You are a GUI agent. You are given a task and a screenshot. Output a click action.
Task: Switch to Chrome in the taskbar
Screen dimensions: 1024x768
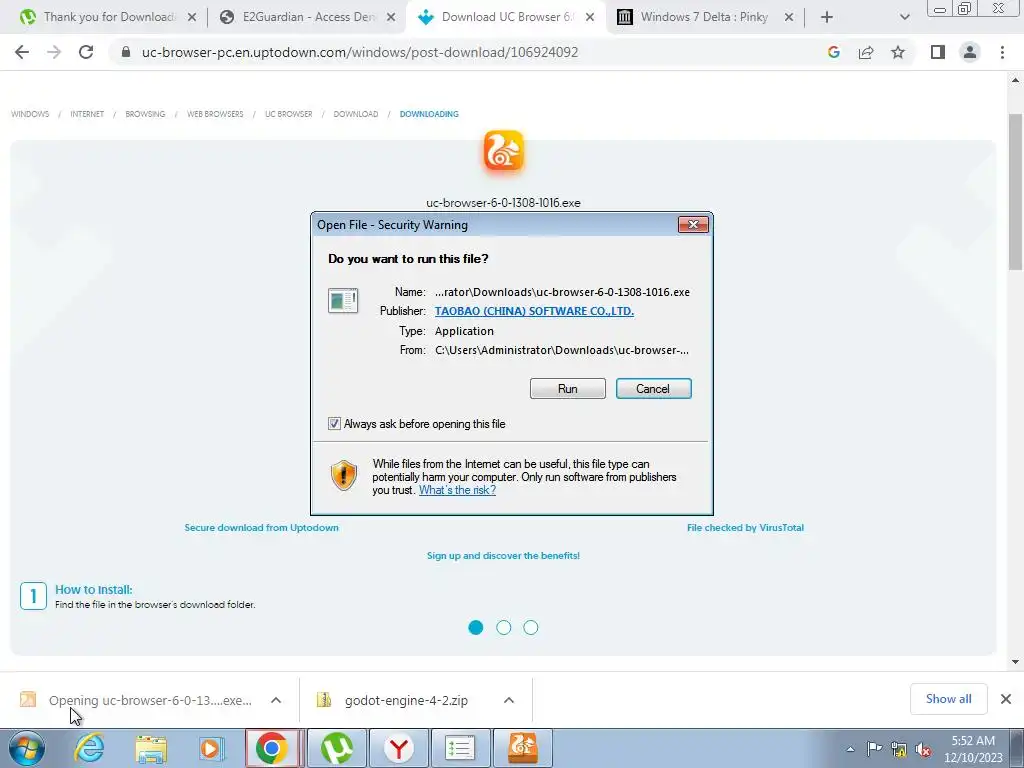tap(272, 748)
